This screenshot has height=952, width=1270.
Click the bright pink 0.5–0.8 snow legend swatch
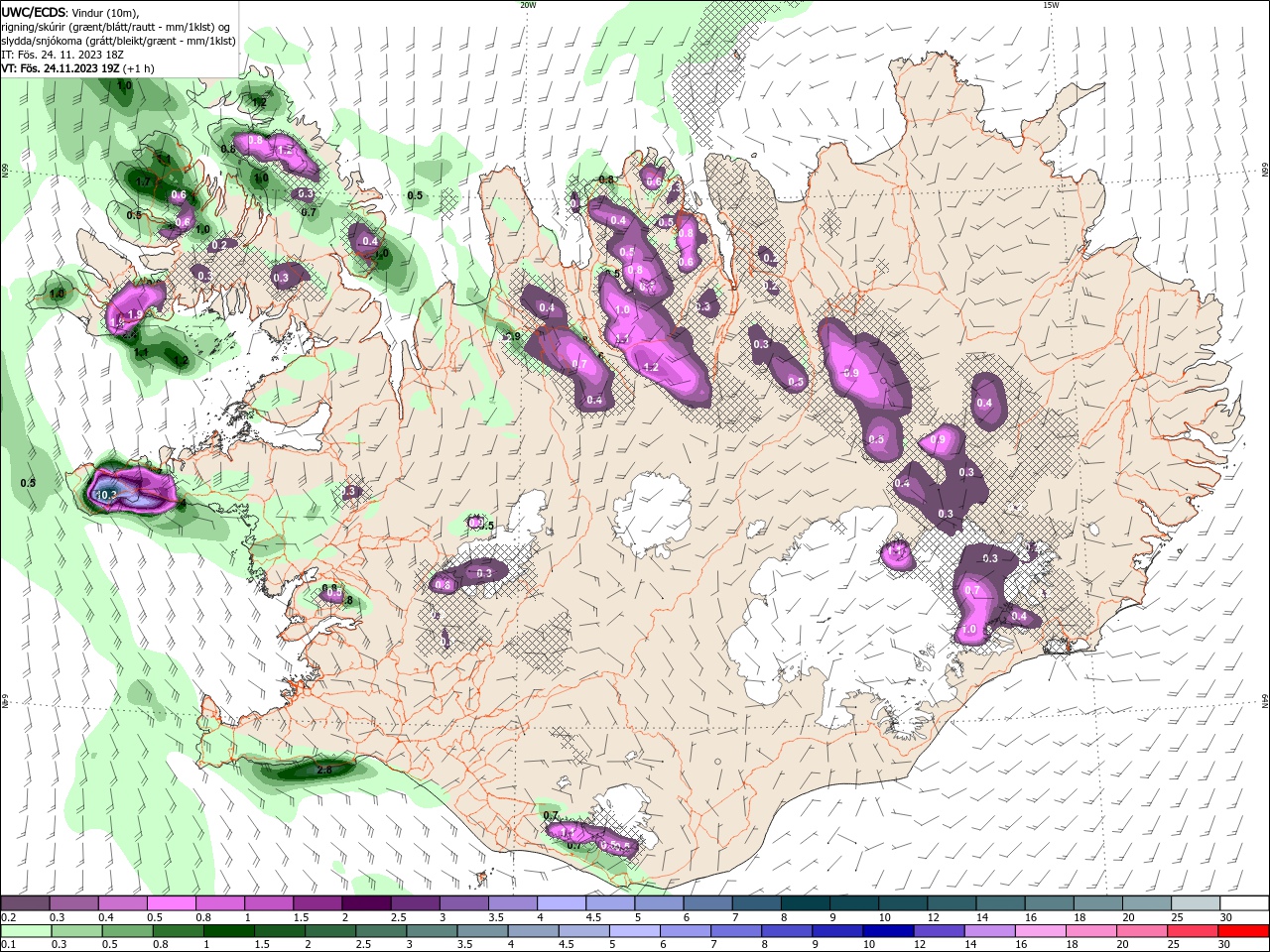[171, 903]
